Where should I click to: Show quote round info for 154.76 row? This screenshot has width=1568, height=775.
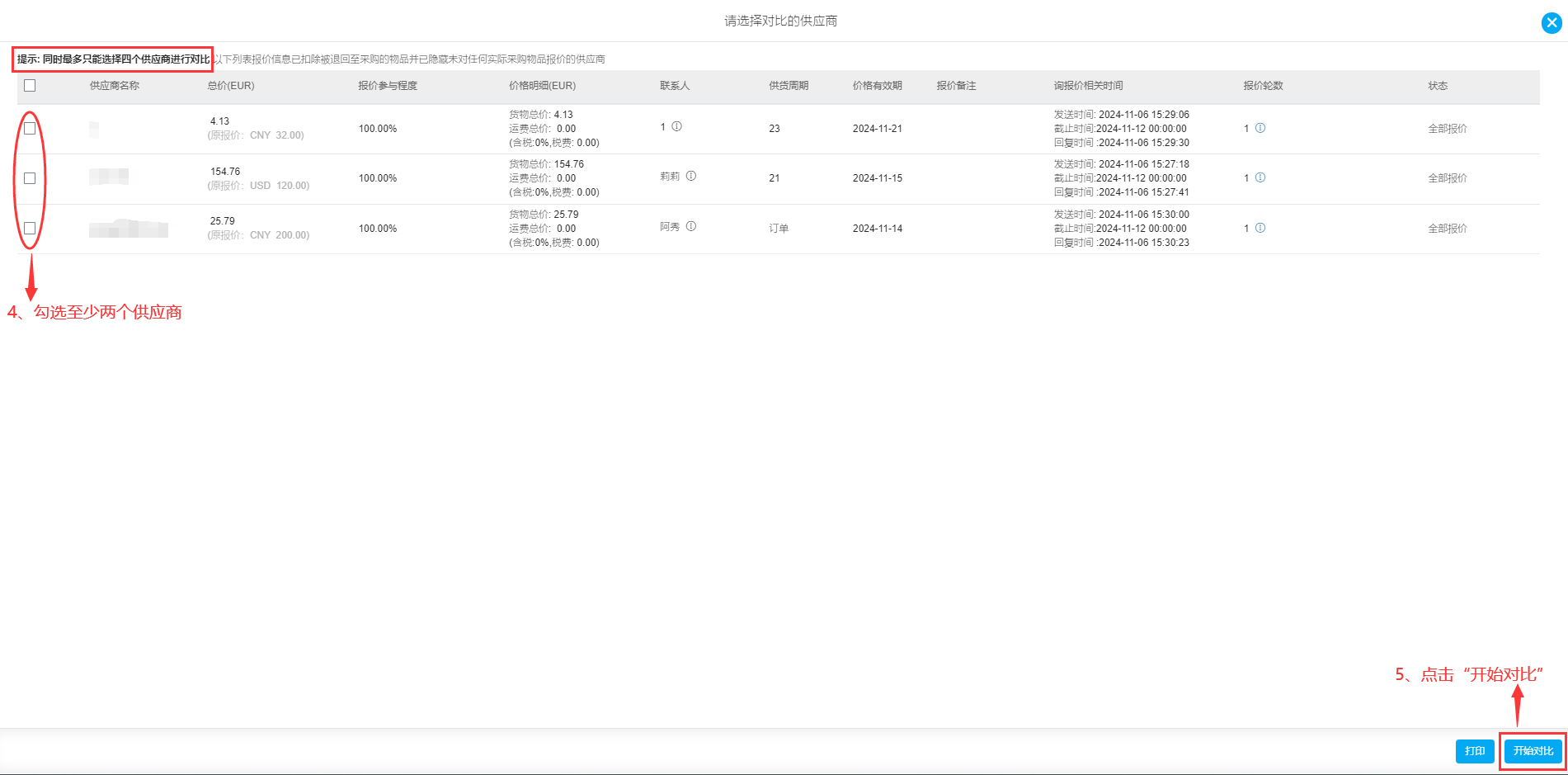pos(1260,177)
